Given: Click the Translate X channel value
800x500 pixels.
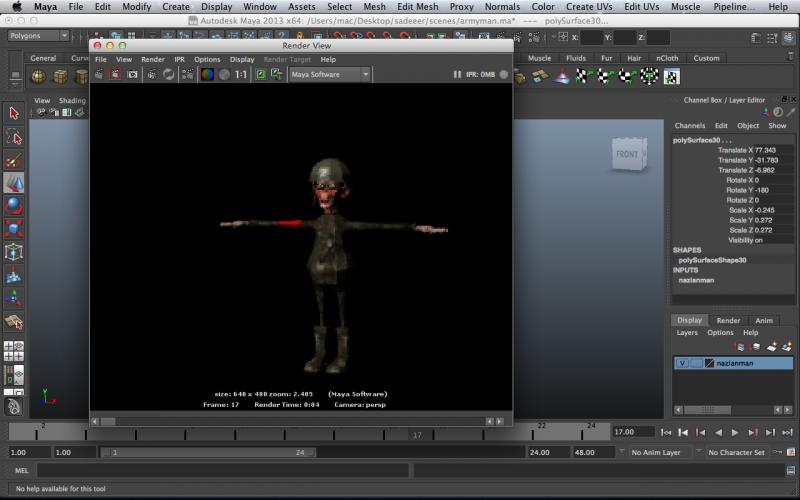Looking at the screenshot, I should [766, 150].
